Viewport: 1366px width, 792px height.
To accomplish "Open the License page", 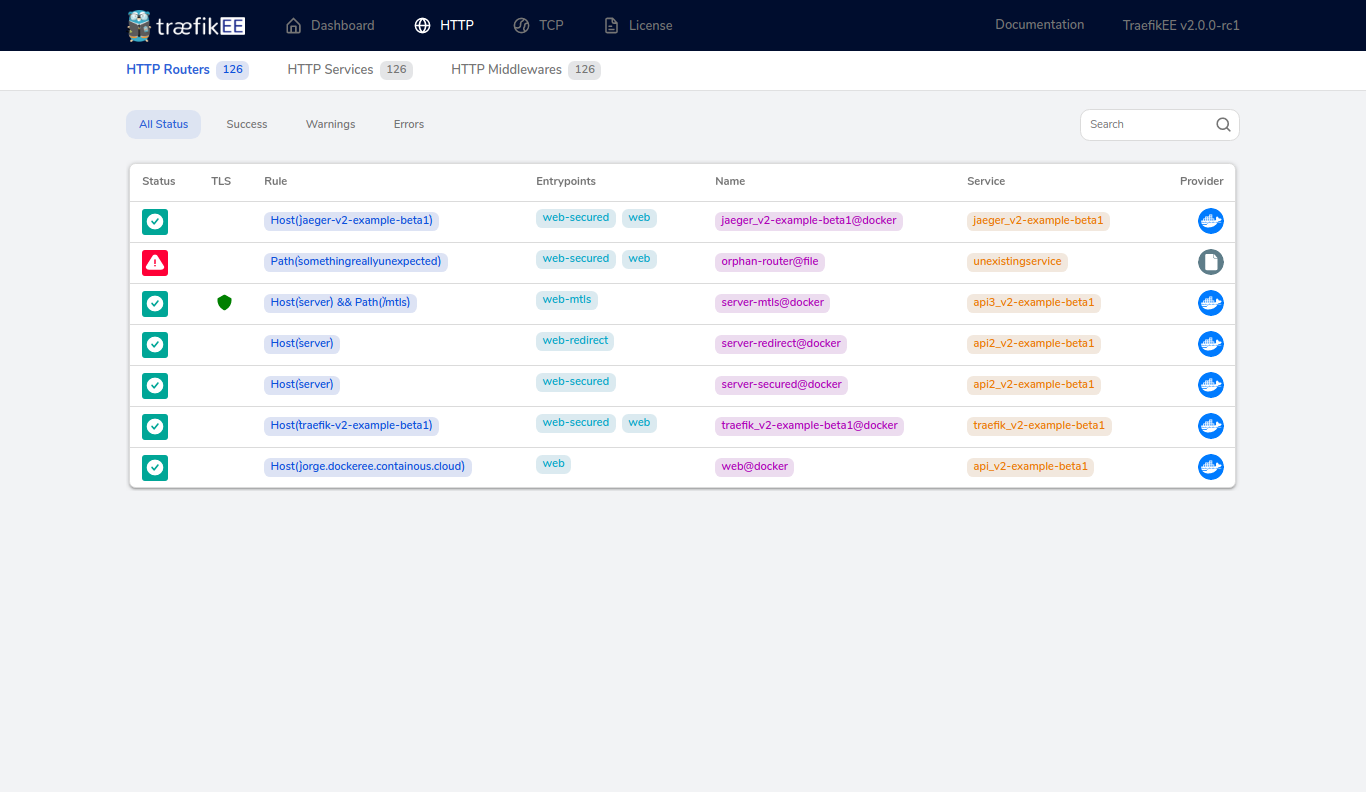I will pos(638,26).
